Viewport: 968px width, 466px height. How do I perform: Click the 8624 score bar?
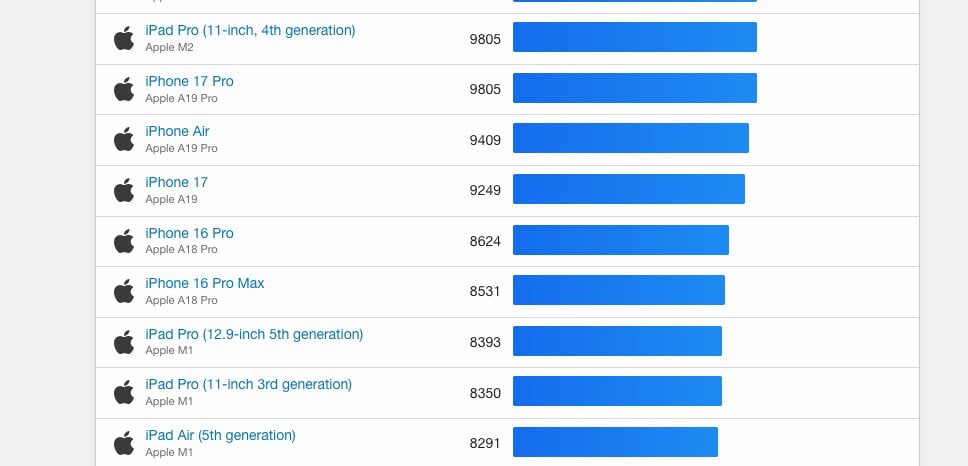(x=620, y=240)
